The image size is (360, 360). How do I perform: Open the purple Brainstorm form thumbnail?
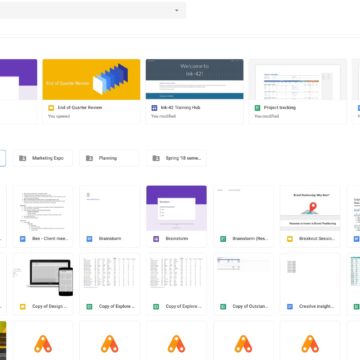(x=176, y=208)
